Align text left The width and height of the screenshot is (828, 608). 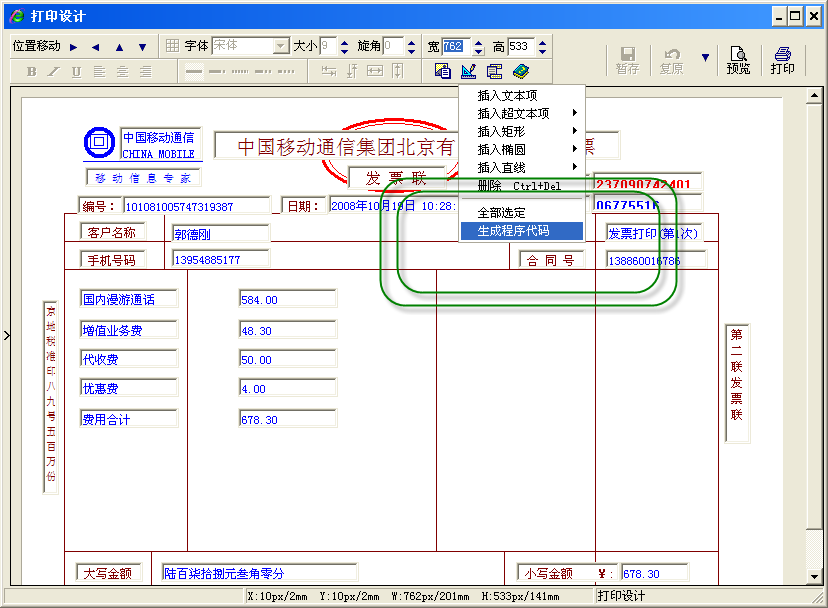tap(99, 71)
